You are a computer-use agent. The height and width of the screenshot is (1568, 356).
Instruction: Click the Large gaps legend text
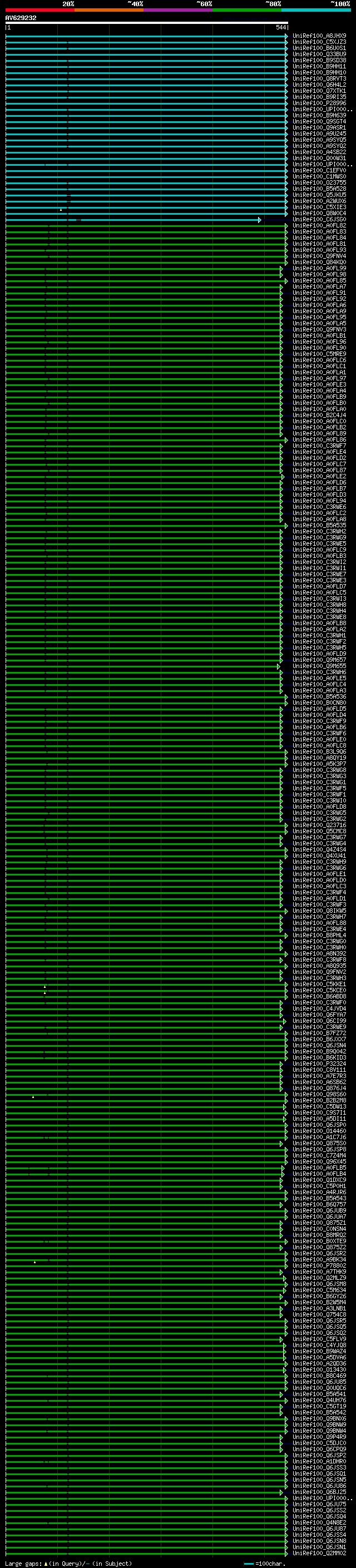[x=24, y=1564]
